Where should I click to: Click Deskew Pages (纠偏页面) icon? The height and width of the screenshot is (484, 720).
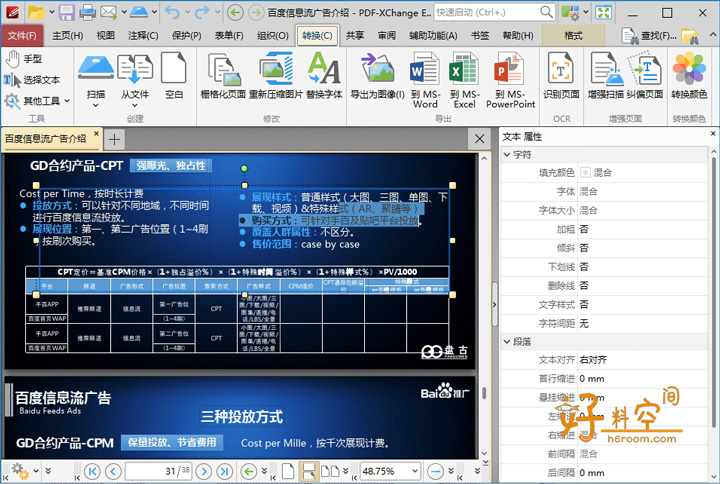click(645, 76)
